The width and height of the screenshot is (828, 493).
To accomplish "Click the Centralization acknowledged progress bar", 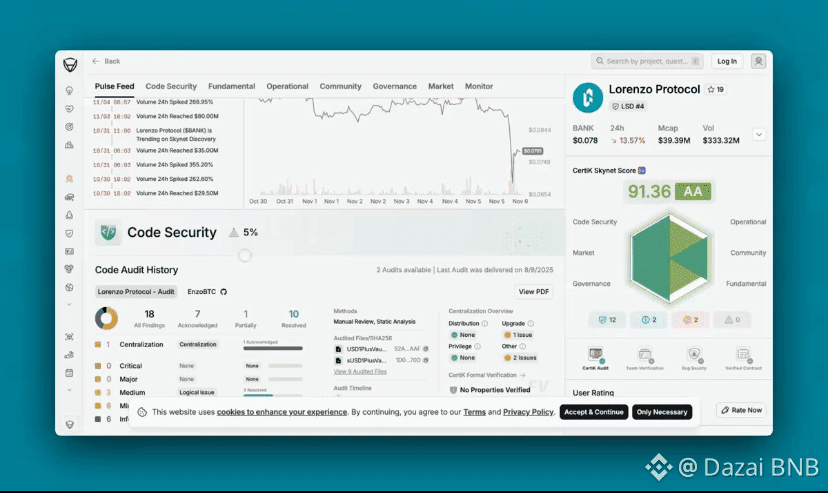I will click(x=273, y=348).
